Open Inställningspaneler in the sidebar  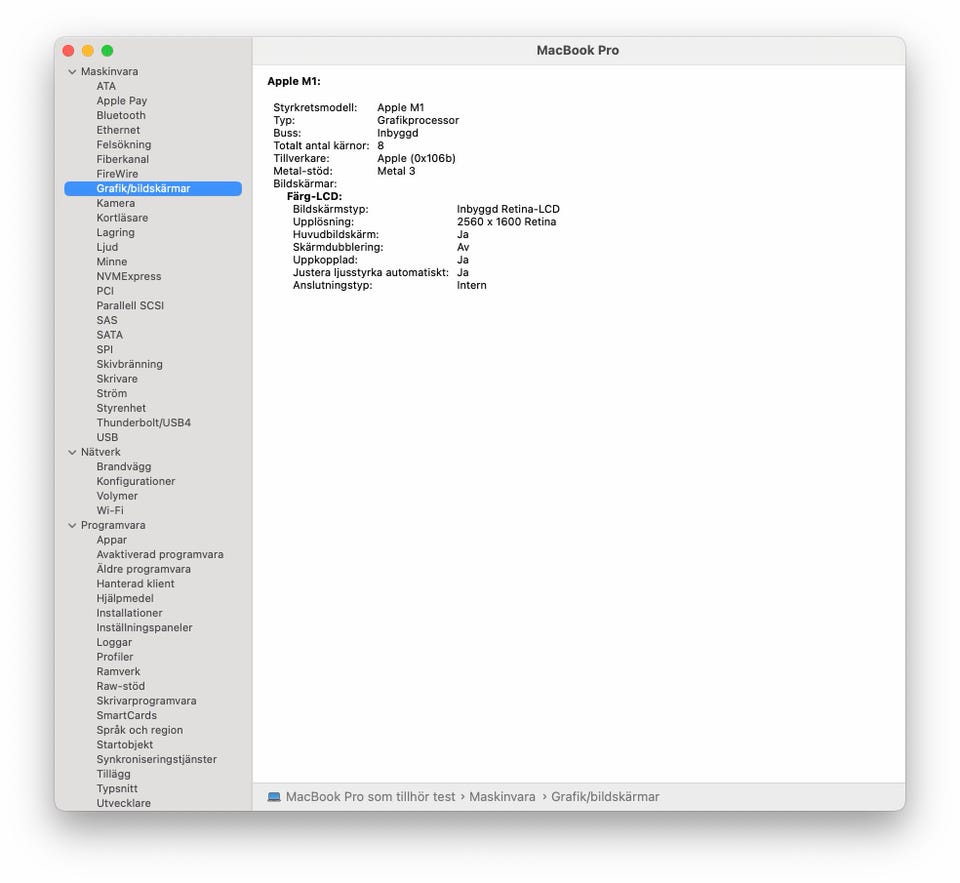tap(144, 628)
